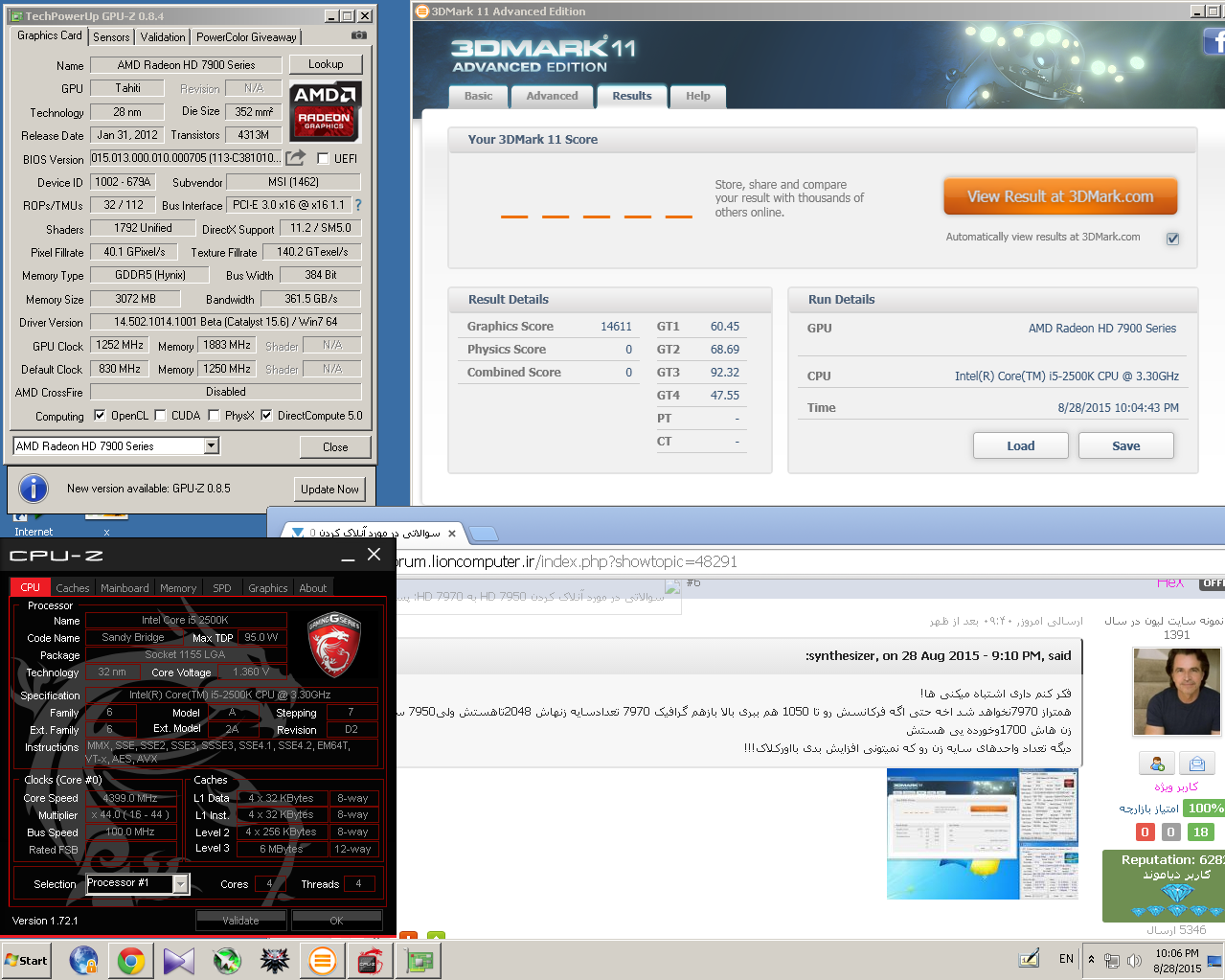Click the green arrow icon on the taskbar
Image resolution: width=1225 pixels, height=980 pixels.
tap(227, 960)
